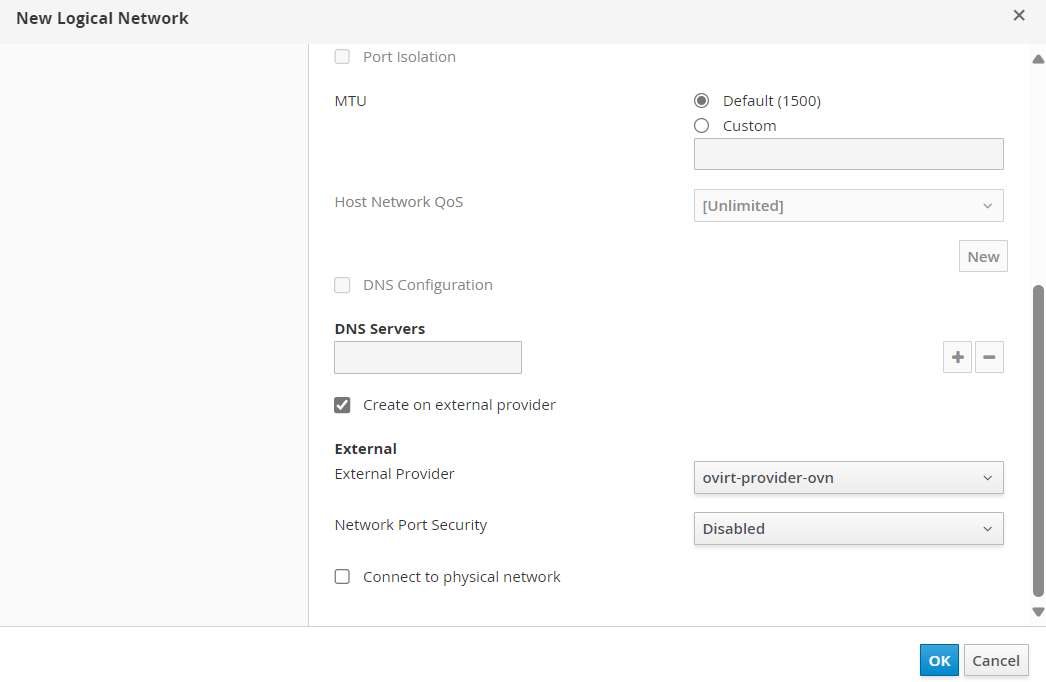Close the New Logical Network dialog
This screenshot has width=1046, height=682.
[x=1019, y=15]
